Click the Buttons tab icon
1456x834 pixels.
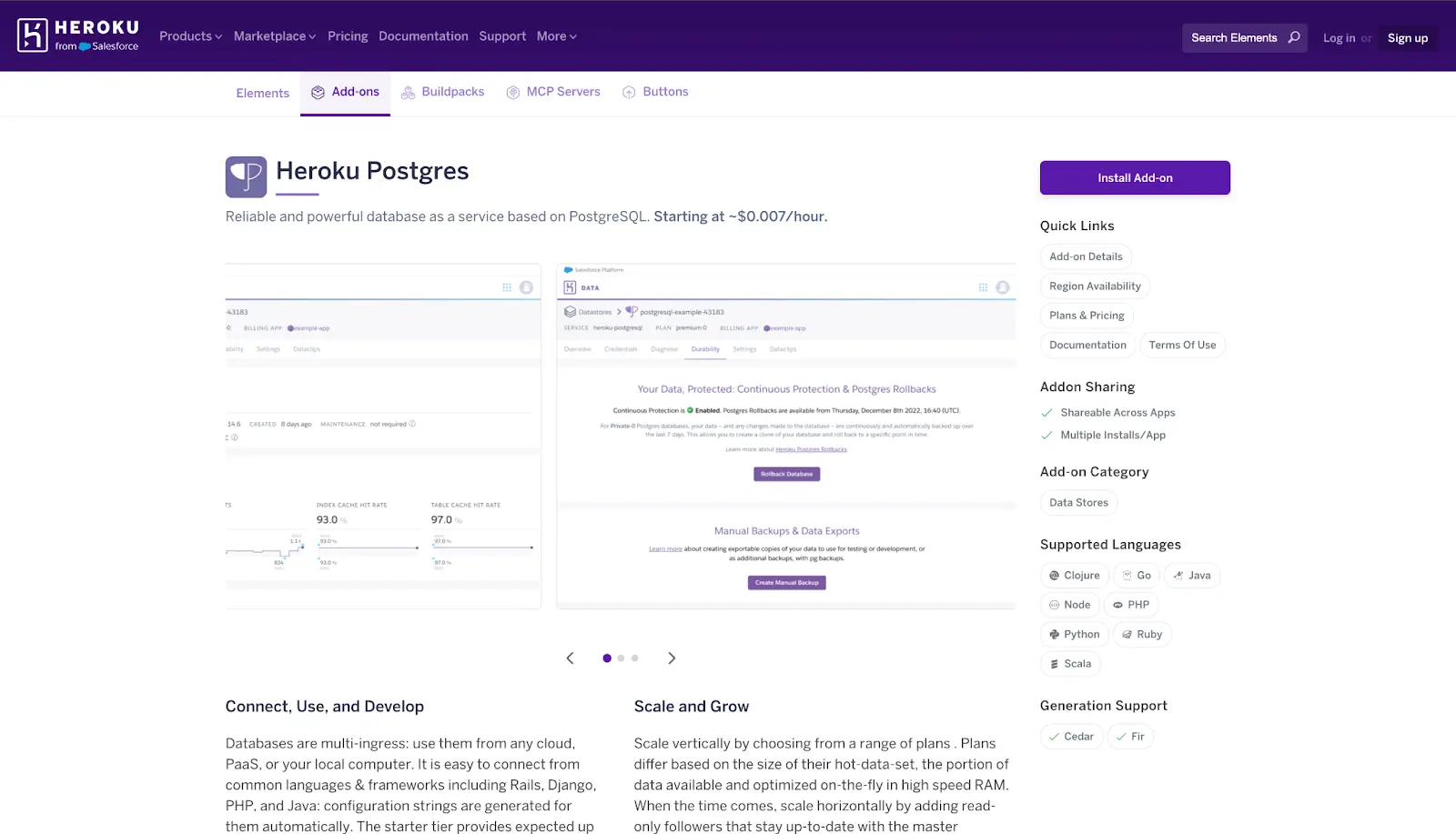click(628, 91)
